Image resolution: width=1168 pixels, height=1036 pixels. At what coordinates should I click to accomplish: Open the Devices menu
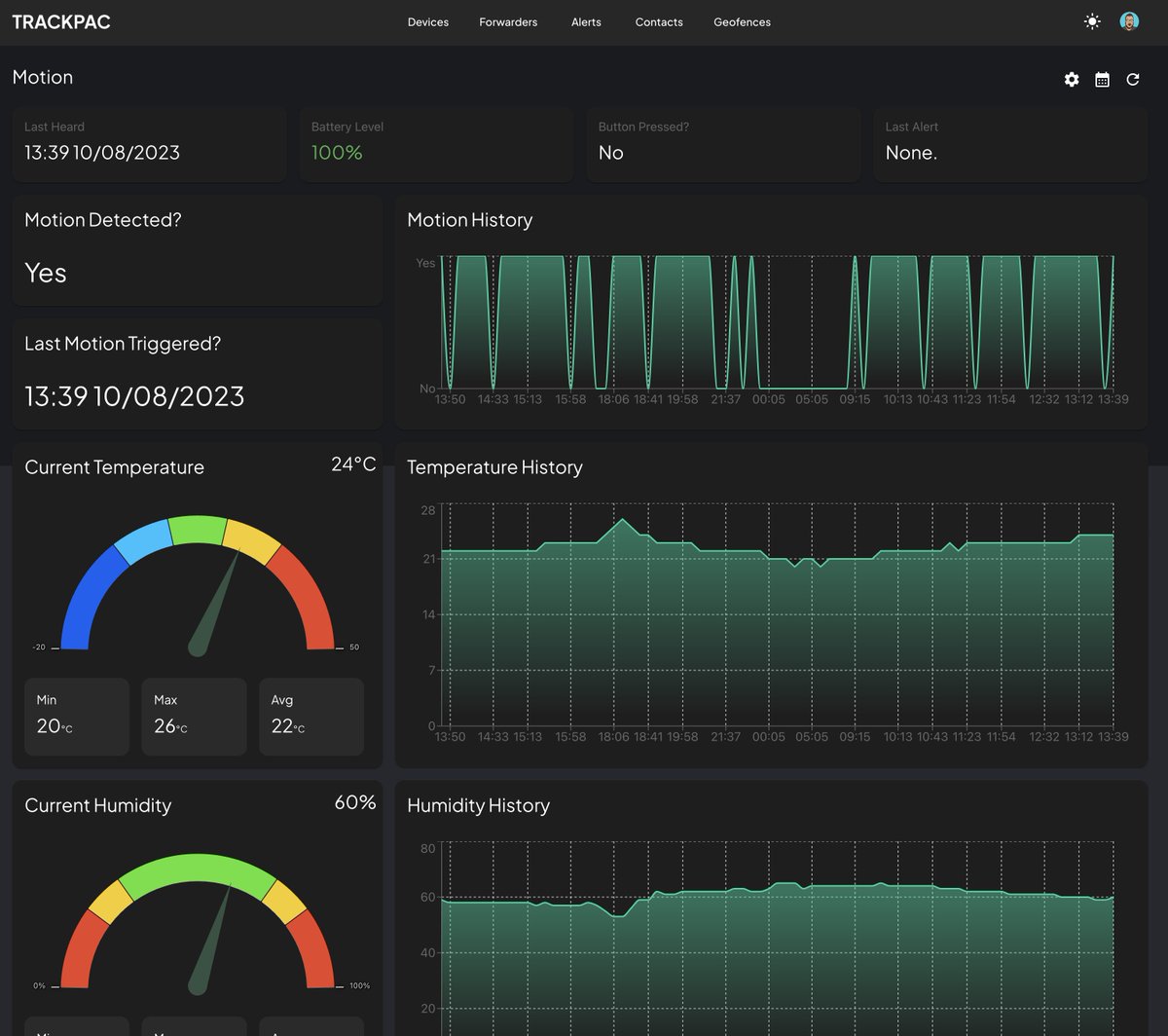(x=428, y=22)
